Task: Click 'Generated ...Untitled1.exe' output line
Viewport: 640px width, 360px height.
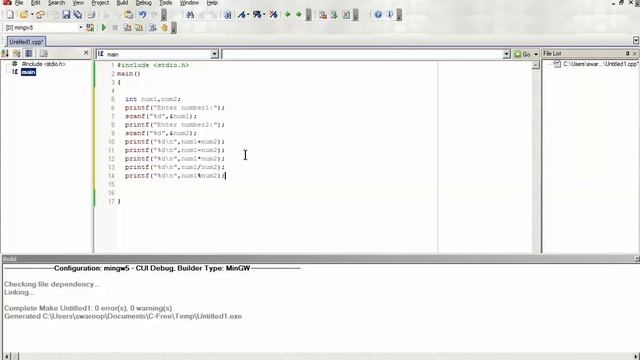Action: click(123, 316)
